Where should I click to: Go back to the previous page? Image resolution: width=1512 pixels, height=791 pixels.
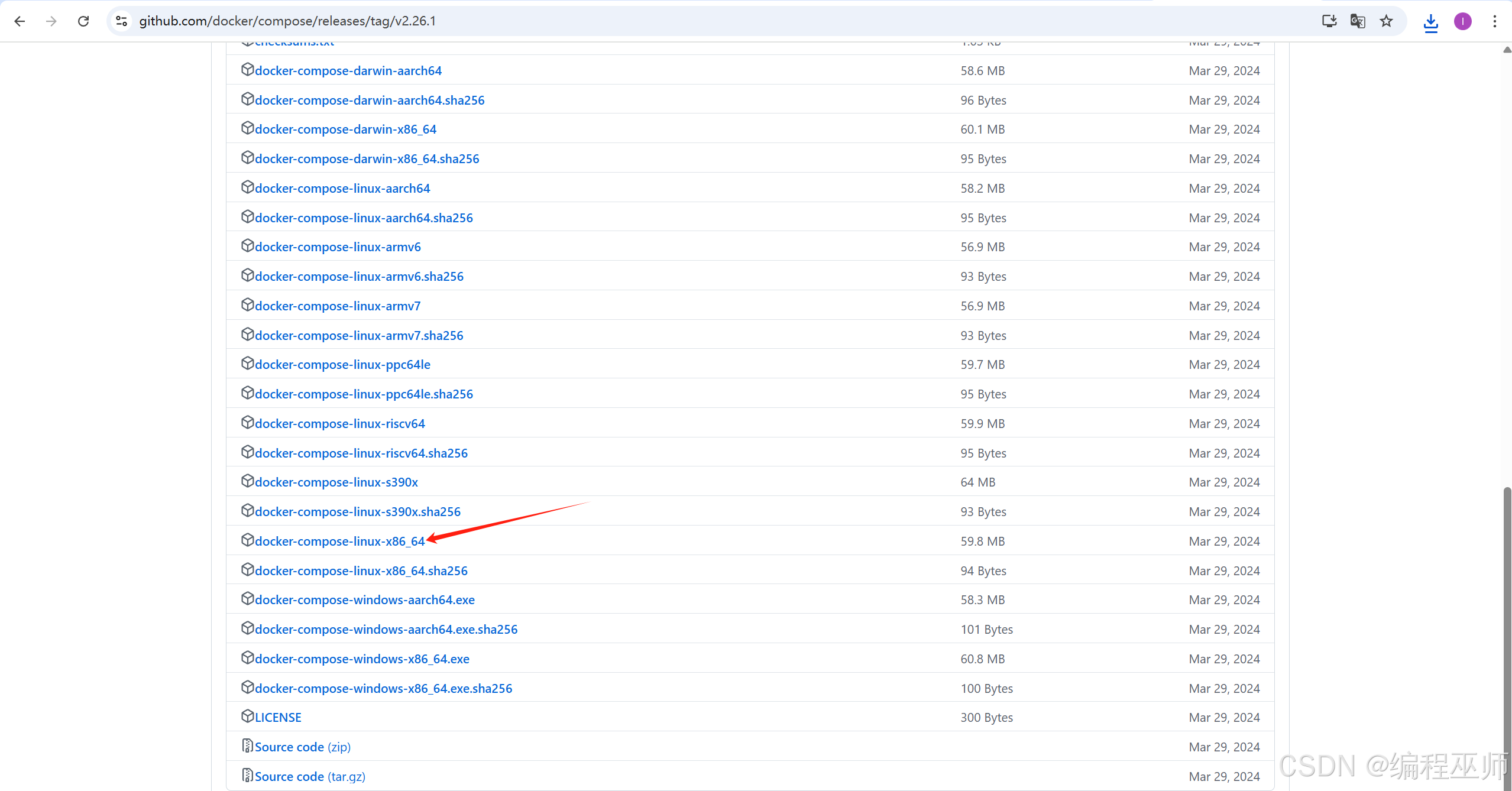coord(20,21)
